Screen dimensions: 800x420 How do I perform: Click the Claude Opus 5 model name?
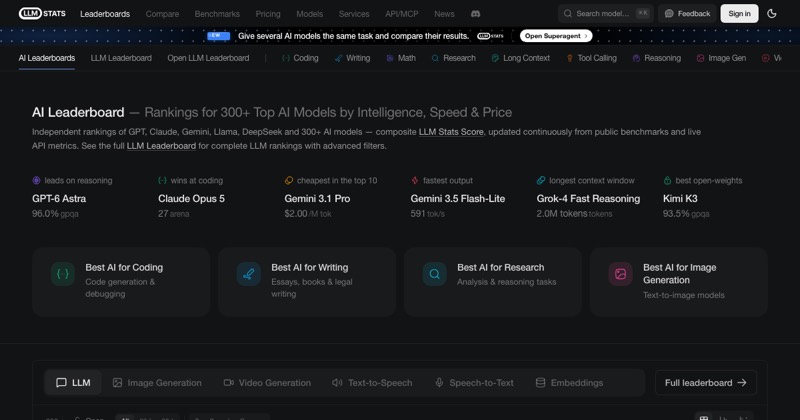click(x=191, y=199)
